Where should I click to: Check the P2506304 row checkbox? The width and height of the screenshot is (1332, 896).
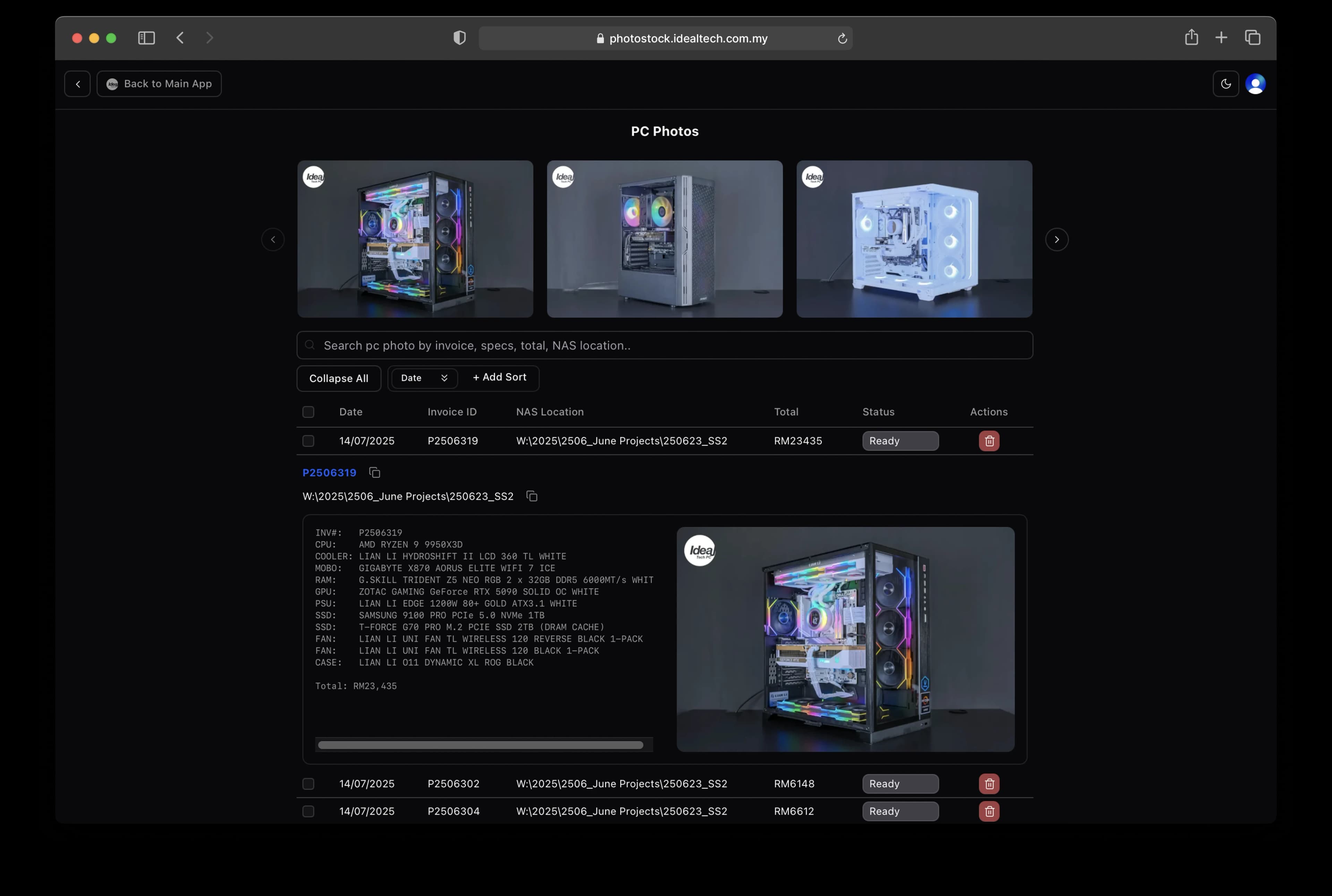coord(308,811)
